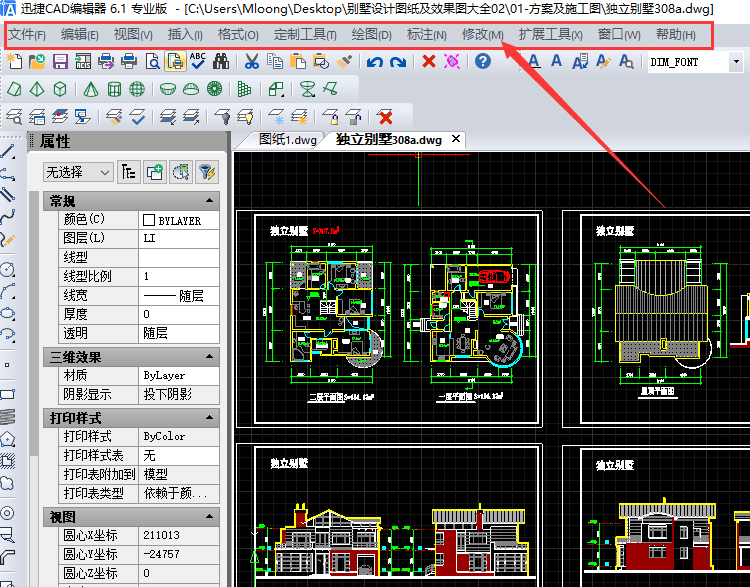The height and width of the screenshot is (587, 750).
Task: Select the 3D box cube tool
Action: click(60, 89)
